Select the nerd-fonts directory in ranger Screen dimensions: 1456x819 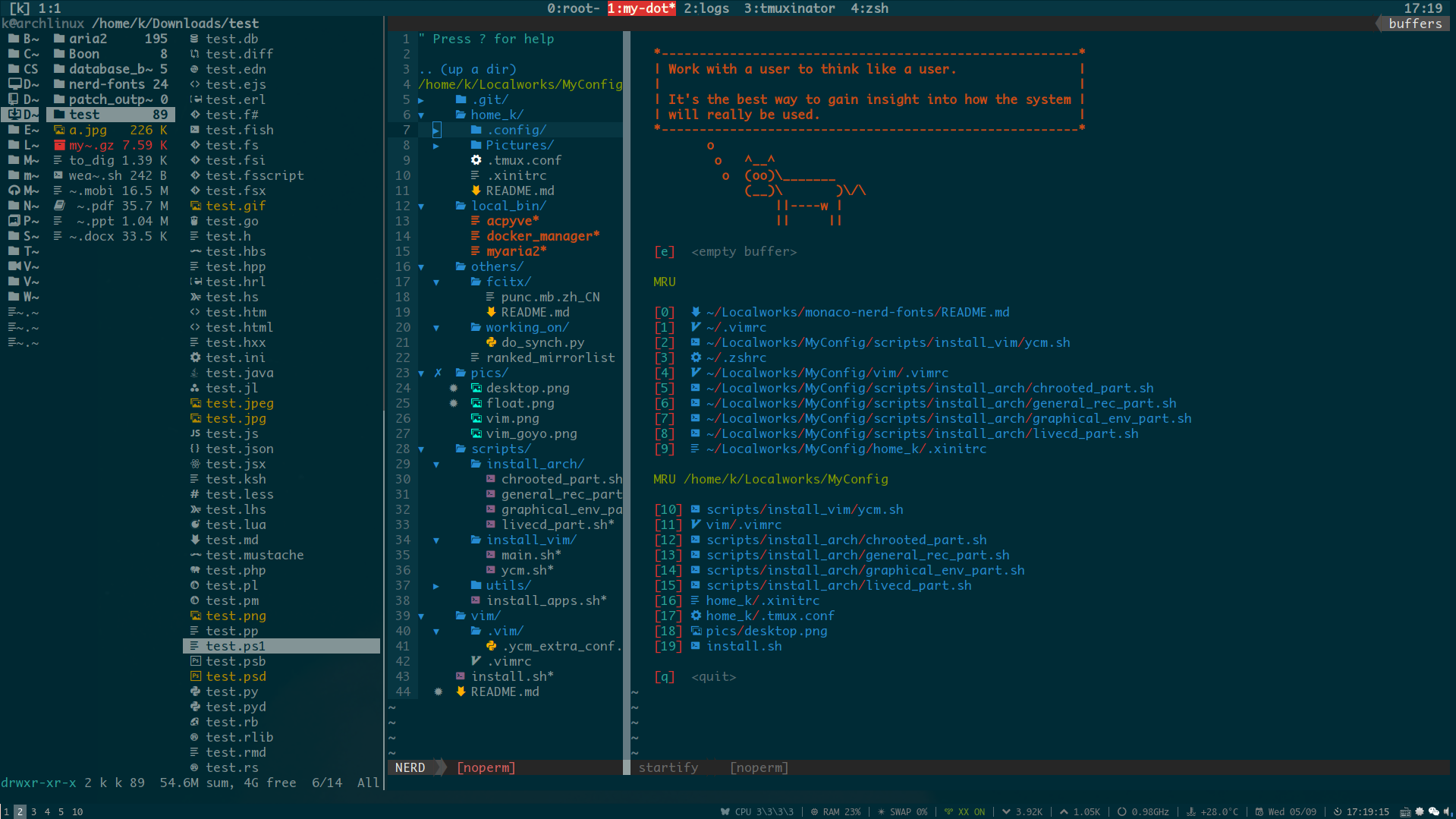coord(111,84)
